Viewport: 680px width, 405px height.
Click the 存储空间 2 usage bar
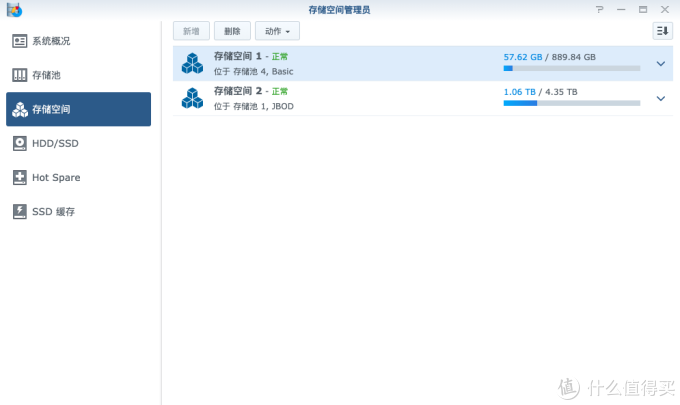572,103
